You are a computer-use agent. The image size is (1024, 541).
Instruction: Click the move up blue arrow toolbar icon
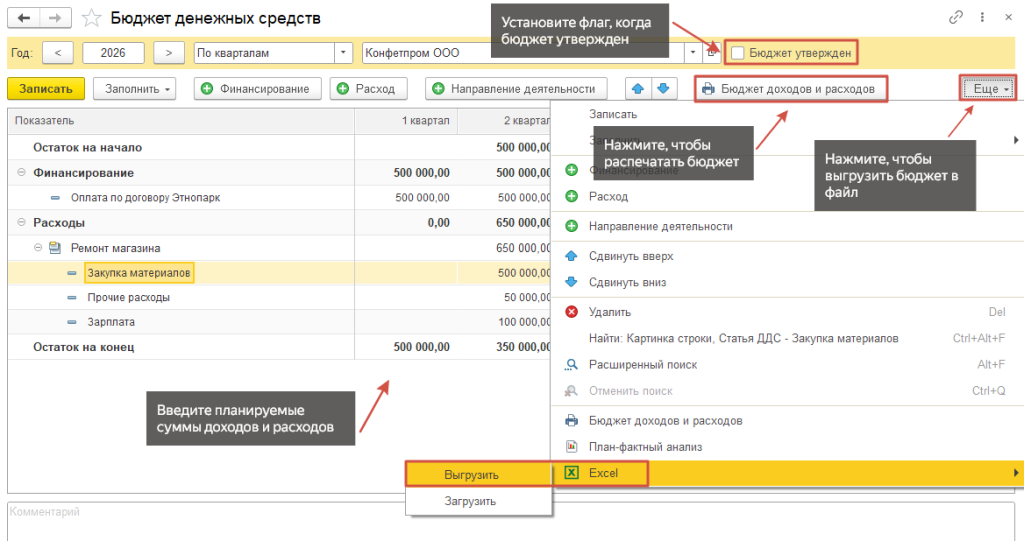click(x=638, y=88)
